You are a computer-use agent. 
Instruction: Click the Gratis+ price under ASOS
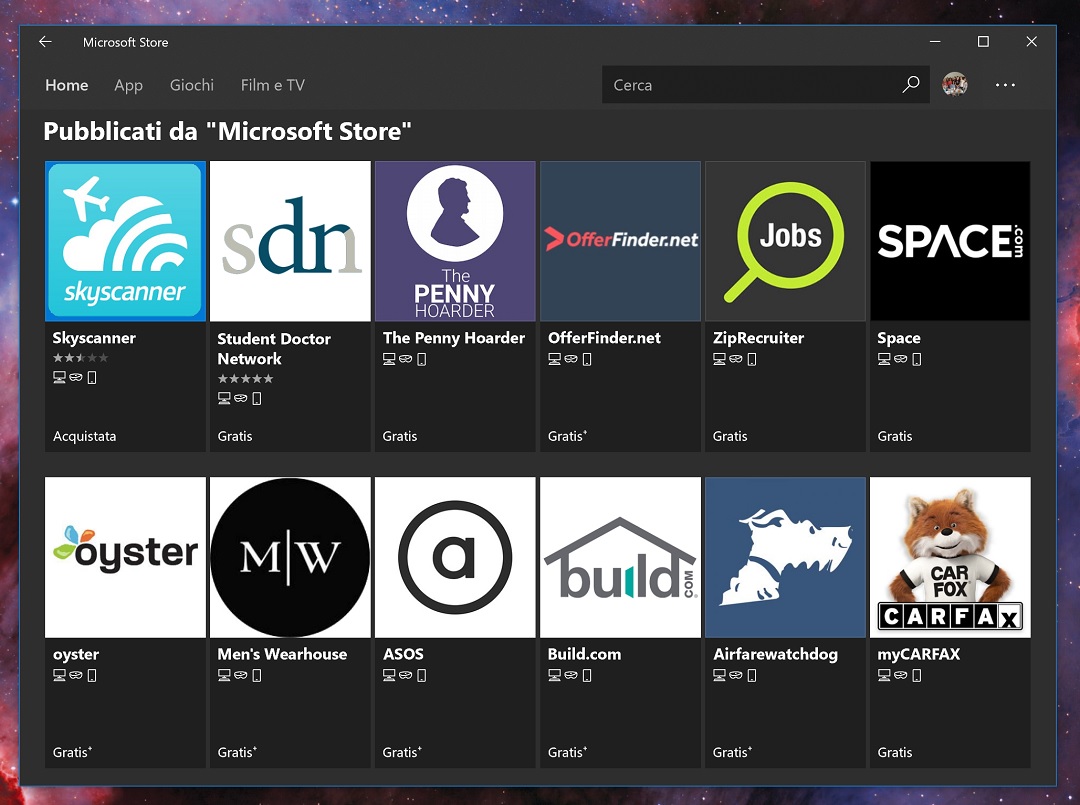click(402, 752)
